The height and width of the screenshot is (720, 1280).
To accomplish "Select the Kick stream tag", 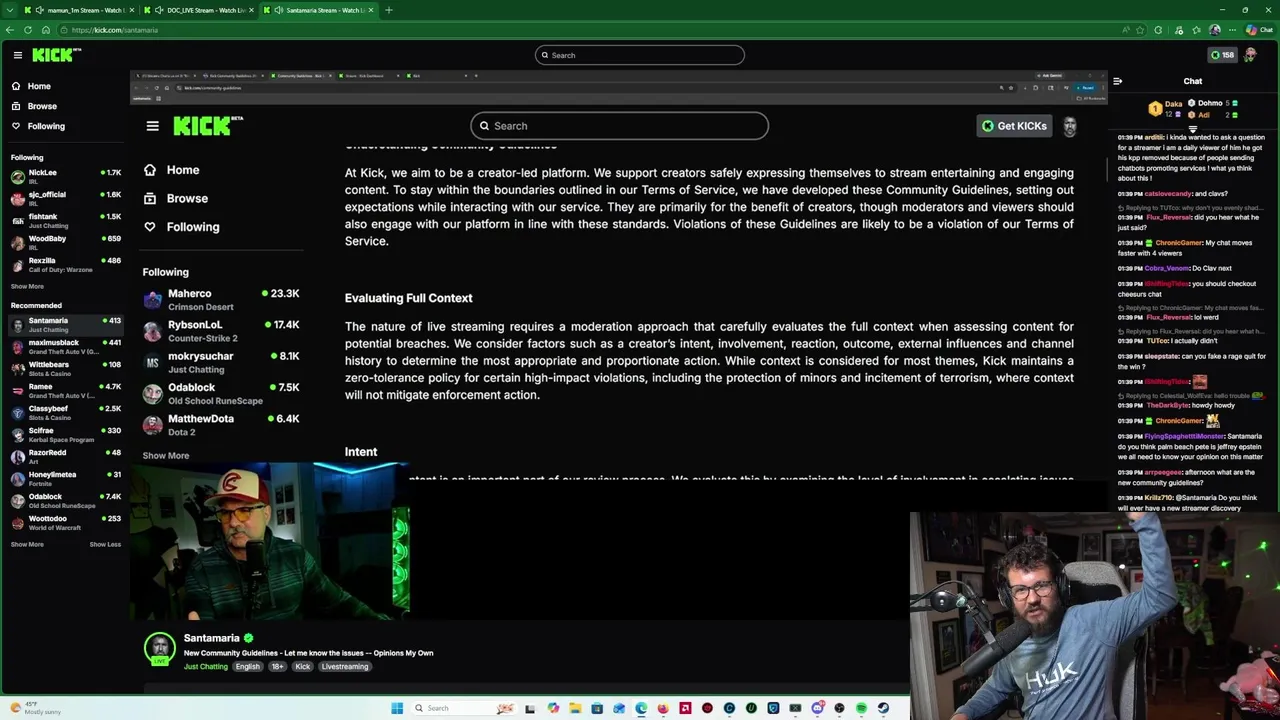I will tap(302, 666).
